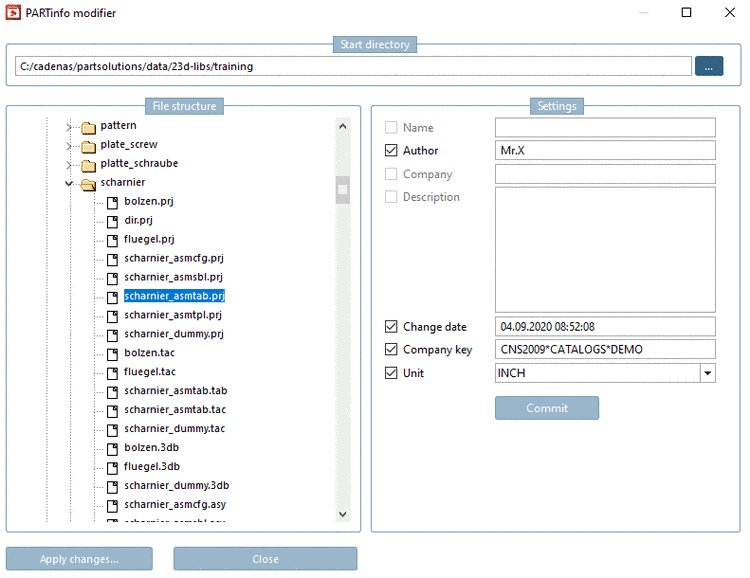Enable the Name checkbox
Image resolution: width=750 pixels, height=578 pixels.
(391, 127)
